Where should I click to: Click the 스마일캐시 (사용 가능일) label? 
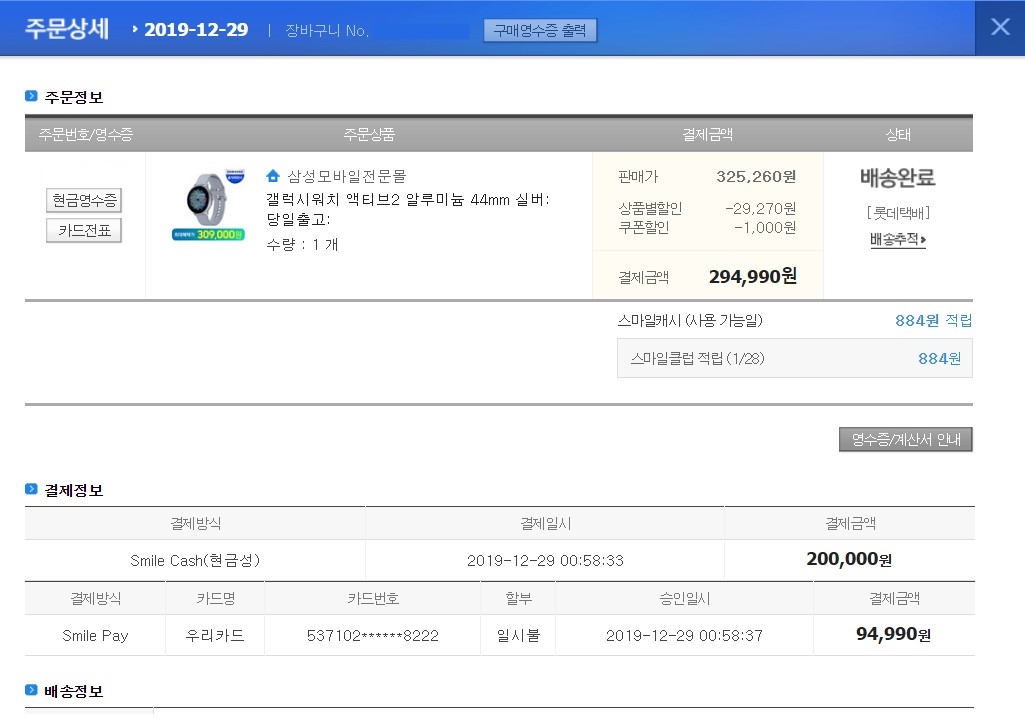(x=690, y=320)
